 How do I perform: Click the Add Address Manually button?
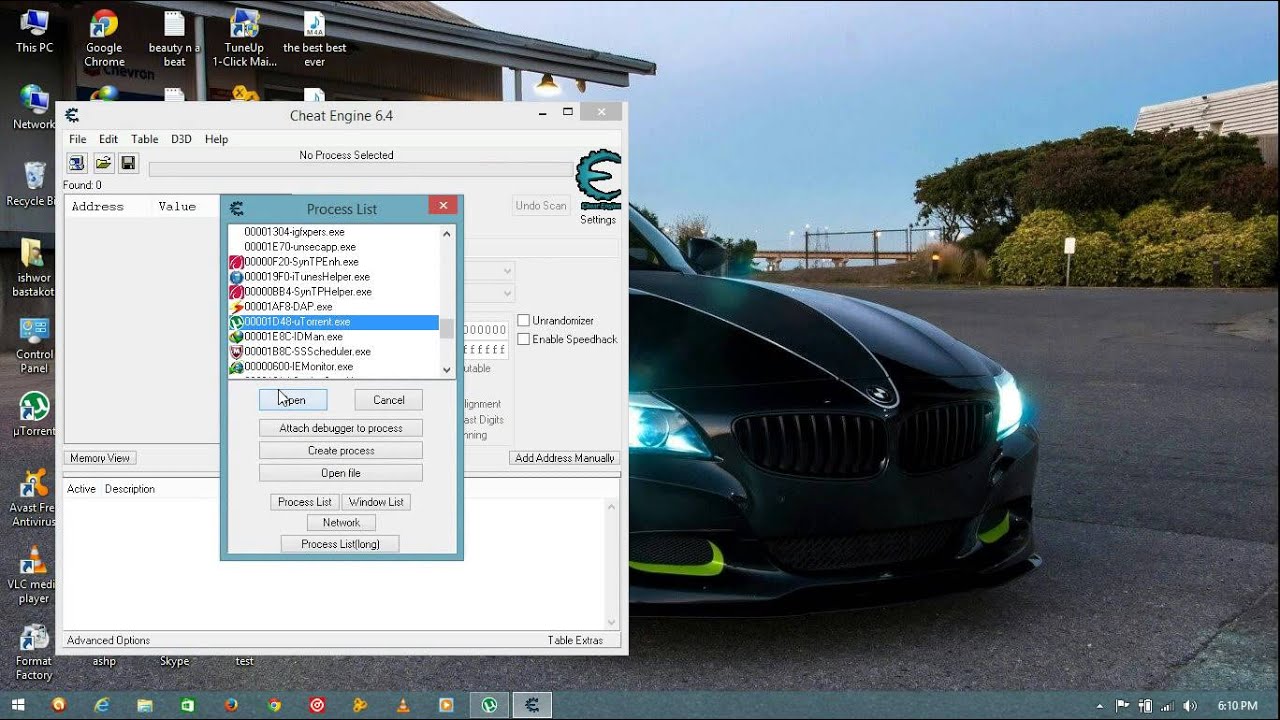point(565,458)
